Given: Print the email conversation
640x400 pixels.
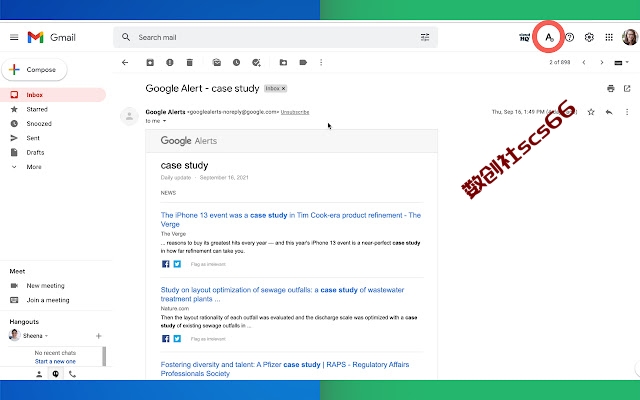Looking at the screenshot, I should pyautogui.click(x=611, y=89).
